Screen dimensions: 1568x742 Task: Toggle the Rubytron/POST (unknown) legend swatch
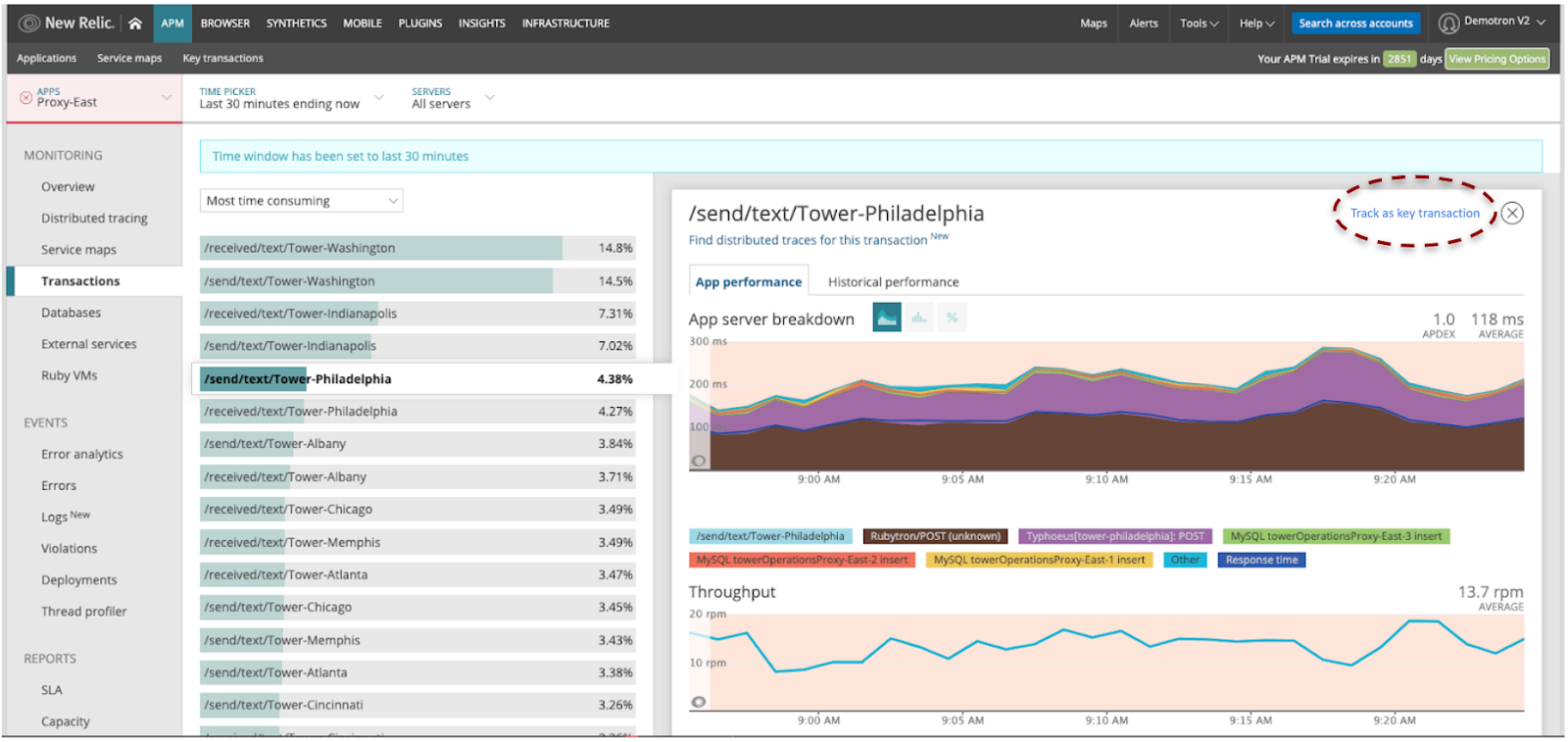pos(935,536)
